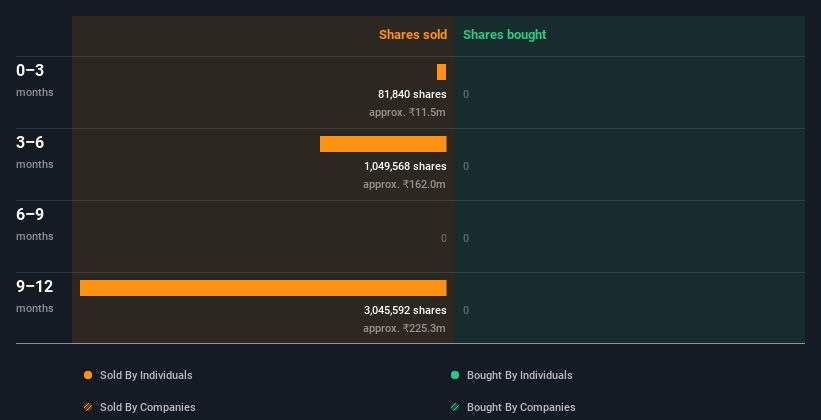Viewport: 821px width, 420px height.
Task: Click the approx. ₹11.5m amount
Action: (407, 112)
